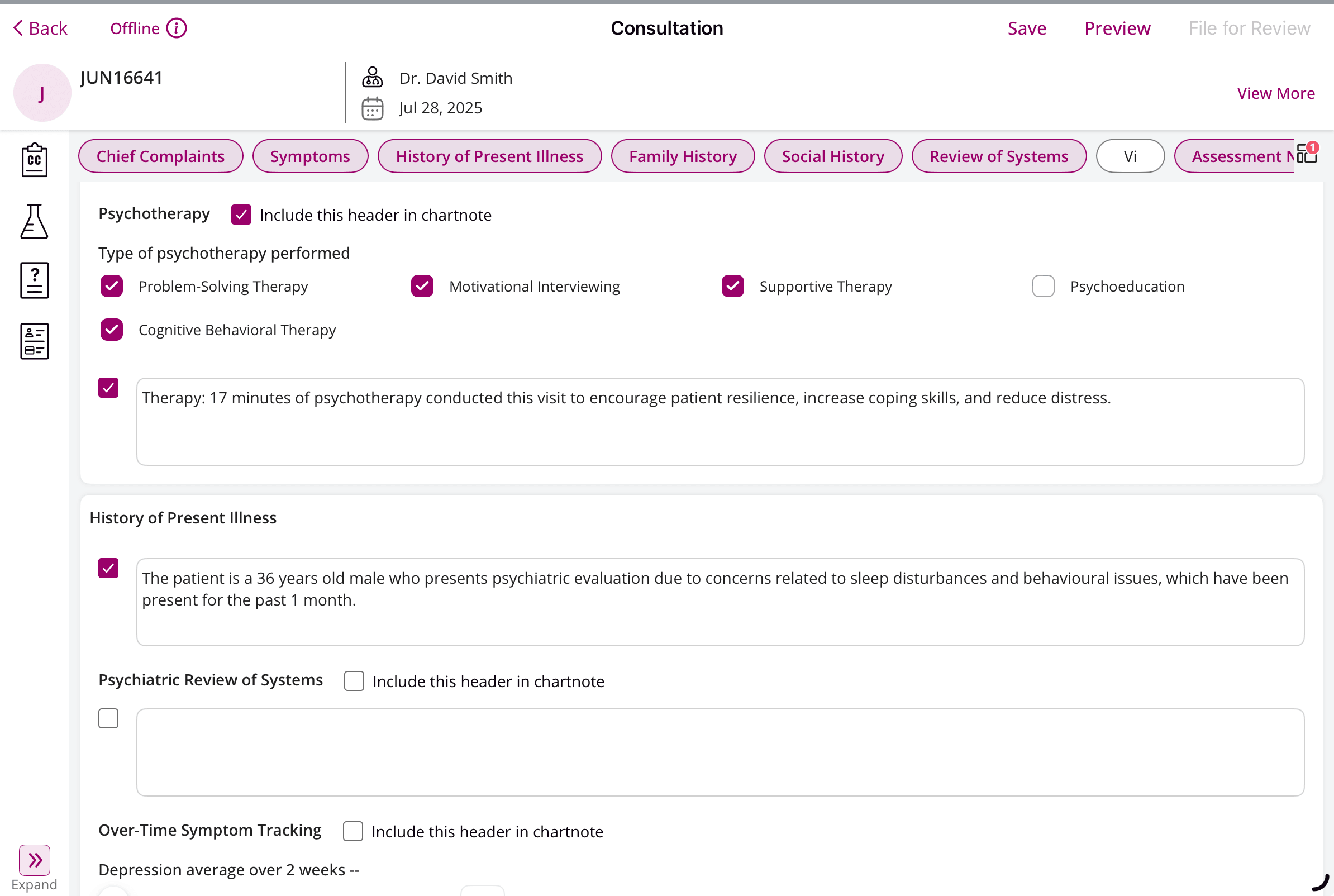Click into the psychotherapy notes text box
The width and height of the screenshot is (1334, 896).
720,422
